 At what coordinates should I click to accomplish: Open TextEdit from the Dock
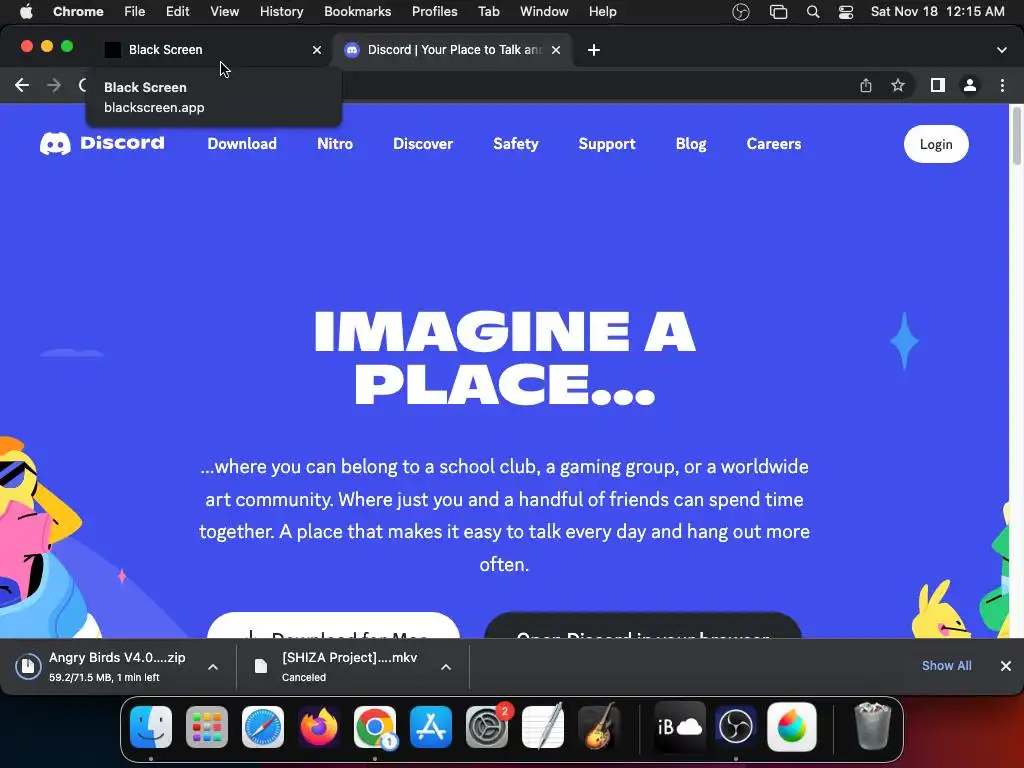point(543,726)
